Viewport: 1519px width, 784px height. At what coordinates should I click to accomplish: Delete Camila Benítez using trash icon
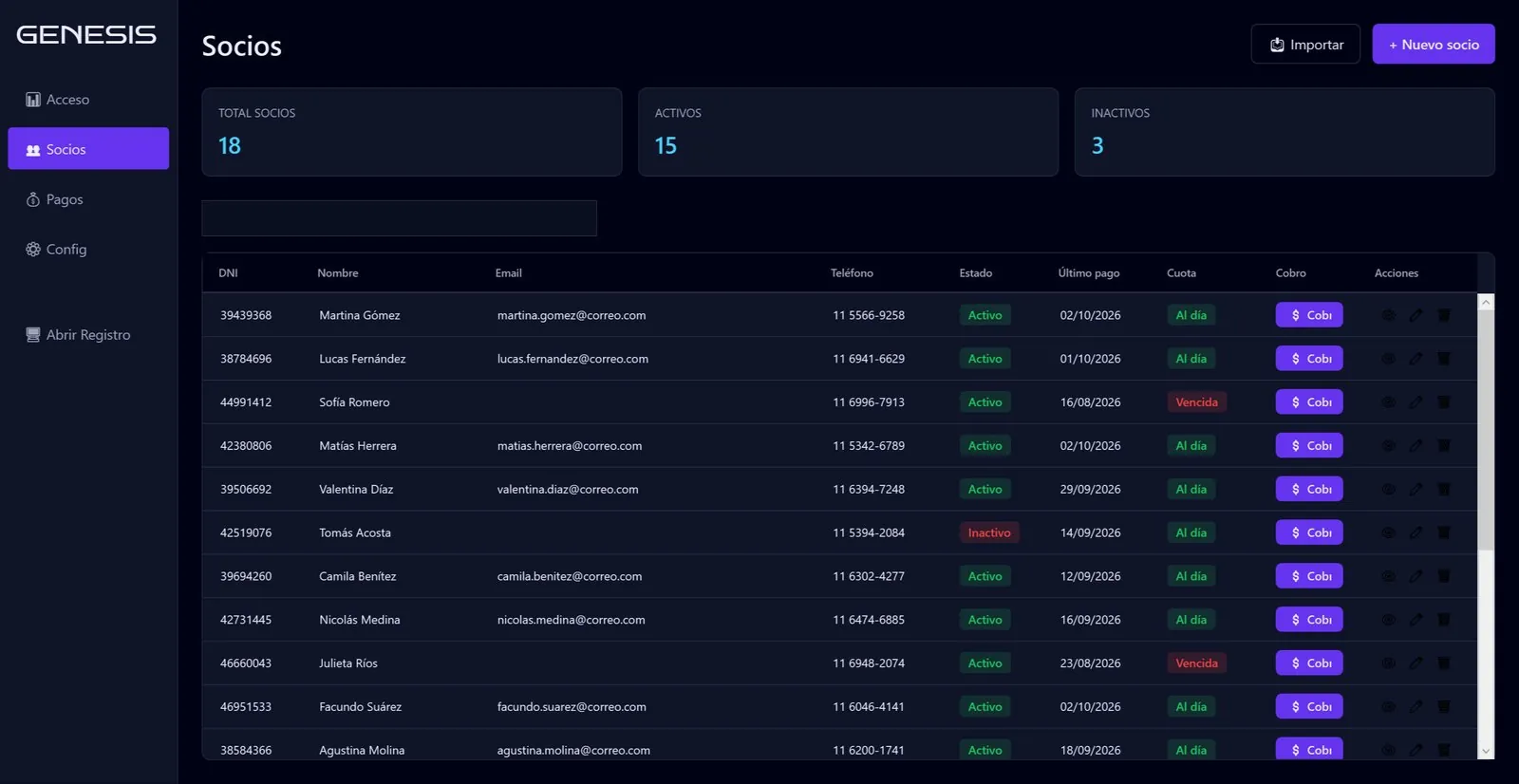[x=1443, y=576]
